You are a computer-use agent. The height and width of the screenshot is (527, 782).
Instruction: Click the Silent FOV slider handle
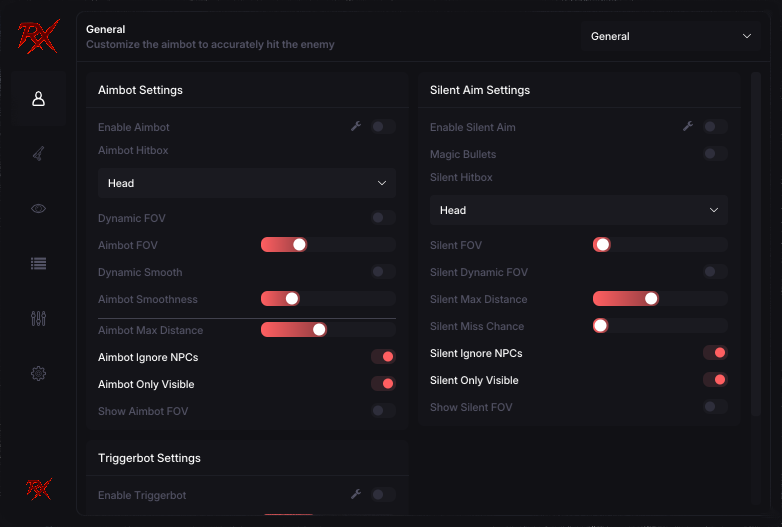pos(602,244)
